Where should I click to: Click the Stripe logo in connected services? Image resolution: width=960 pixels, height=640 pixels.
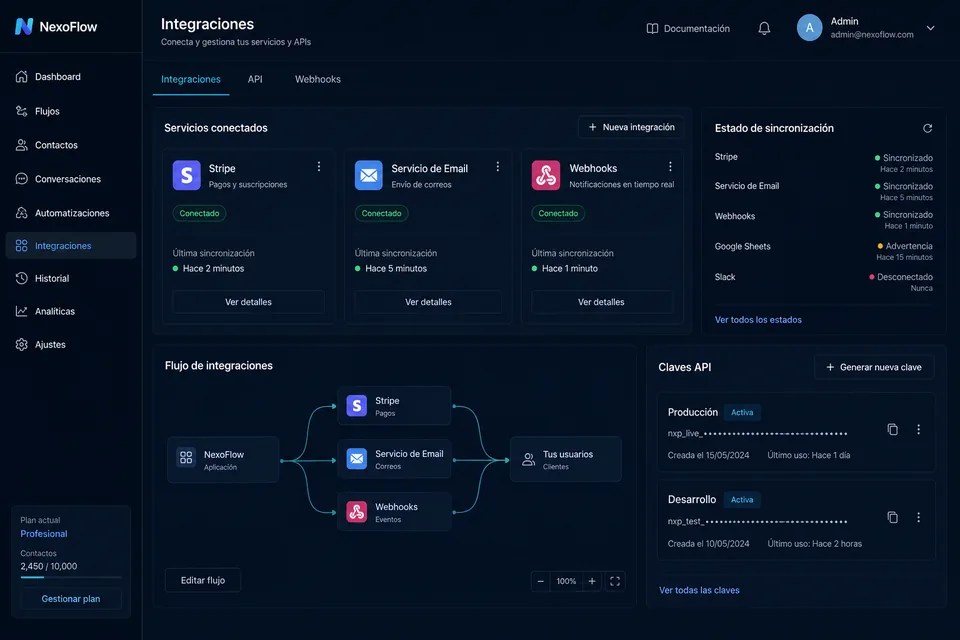187,175
